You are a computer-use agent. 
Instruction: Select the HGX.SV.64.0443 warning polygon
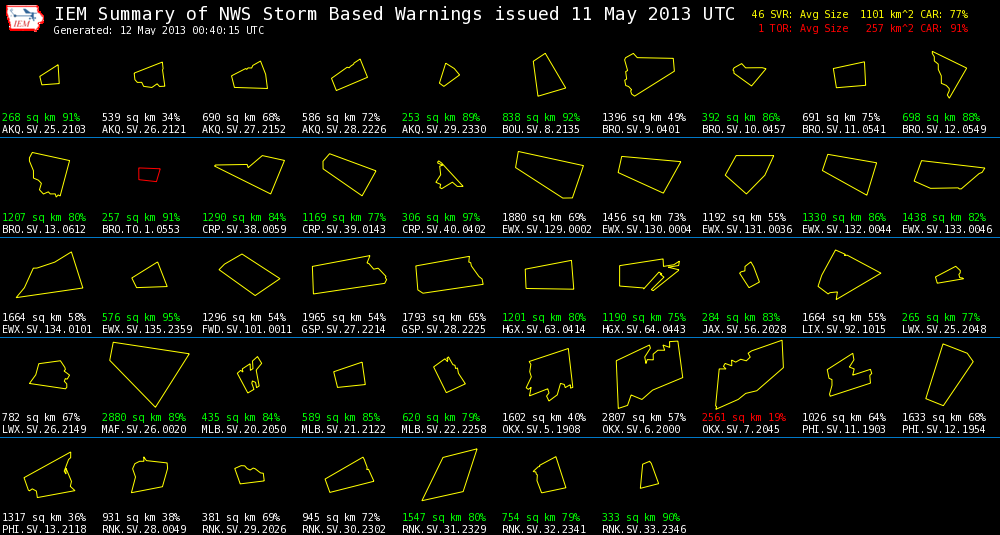649,275
